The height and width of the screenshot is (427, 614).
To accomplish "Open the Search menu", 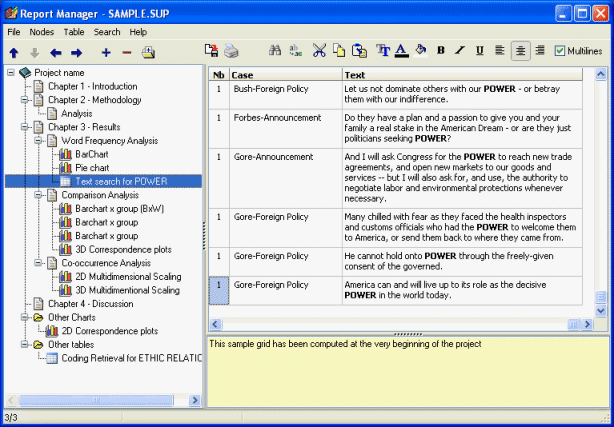I will [107, 32].
